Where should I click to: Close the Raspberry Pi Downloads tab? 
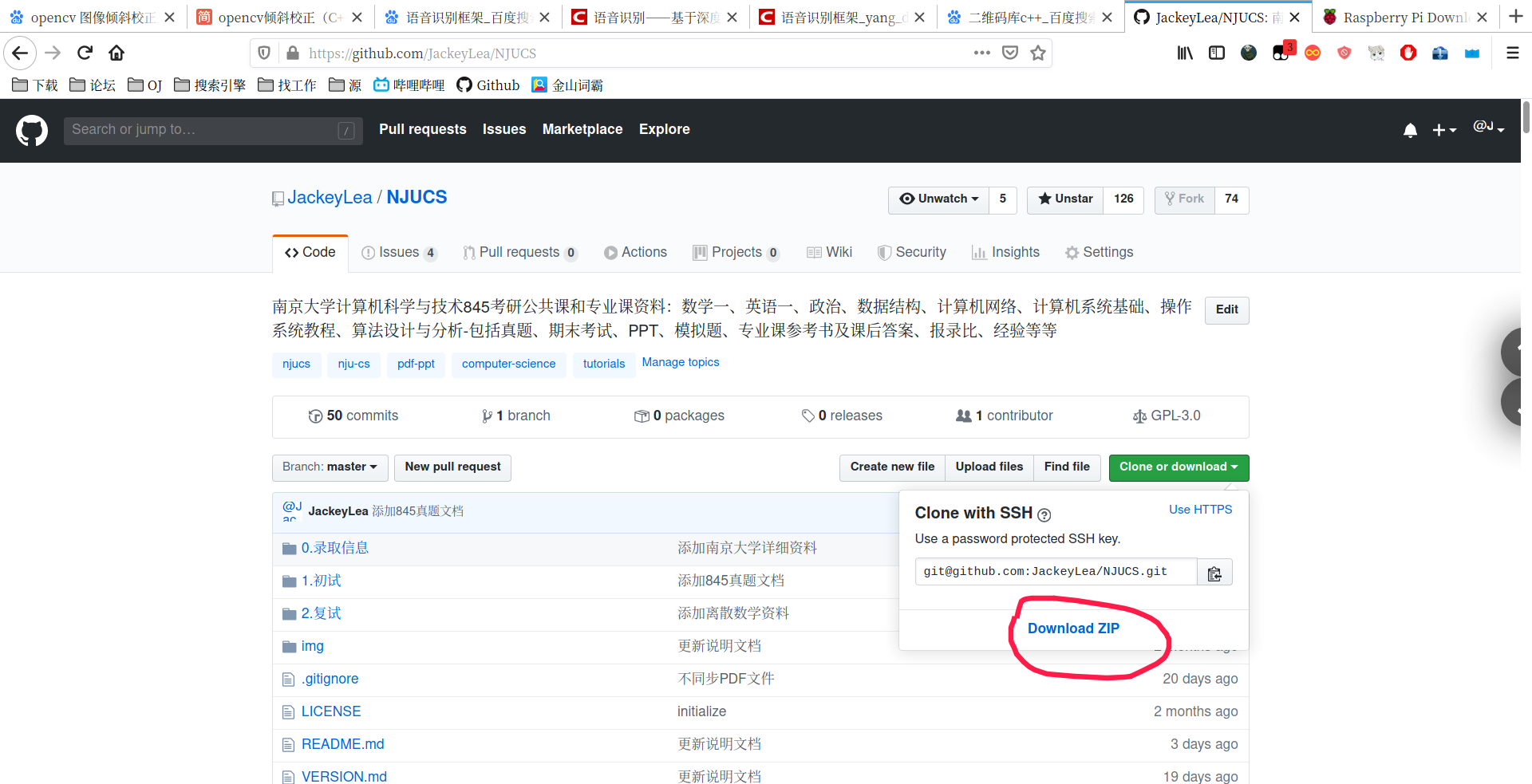[1482, 18]
